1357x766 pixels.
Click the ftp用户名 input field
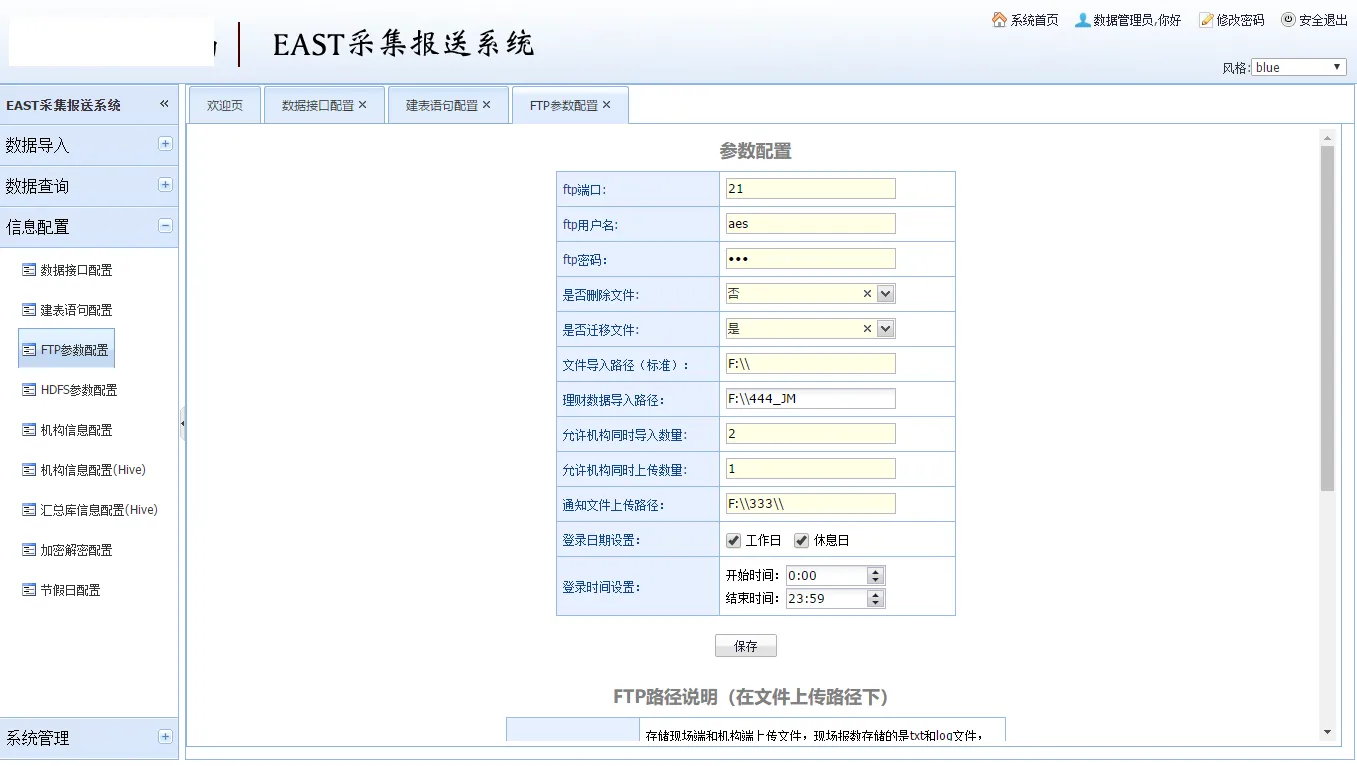pos(810,224)
